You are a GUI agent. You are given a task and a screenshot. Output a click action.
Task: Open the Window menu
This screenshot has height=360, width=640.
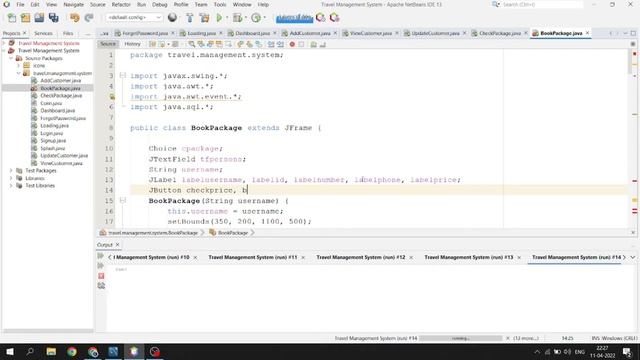tap(242, 4)
